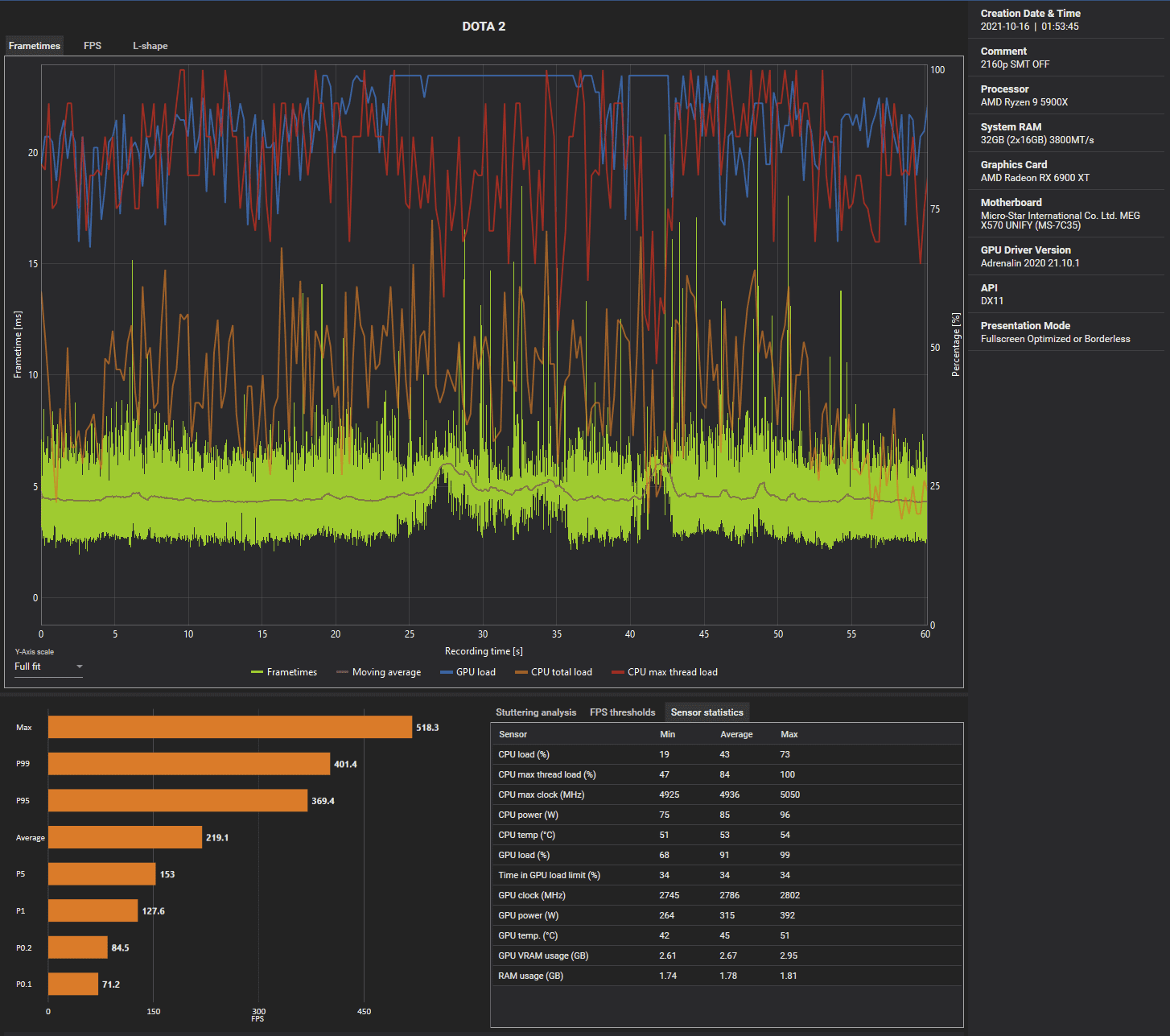The width and height of the screenshot is (1170, 1036).
Task: Select the GPU power (W) row
Action: (727, 915)
